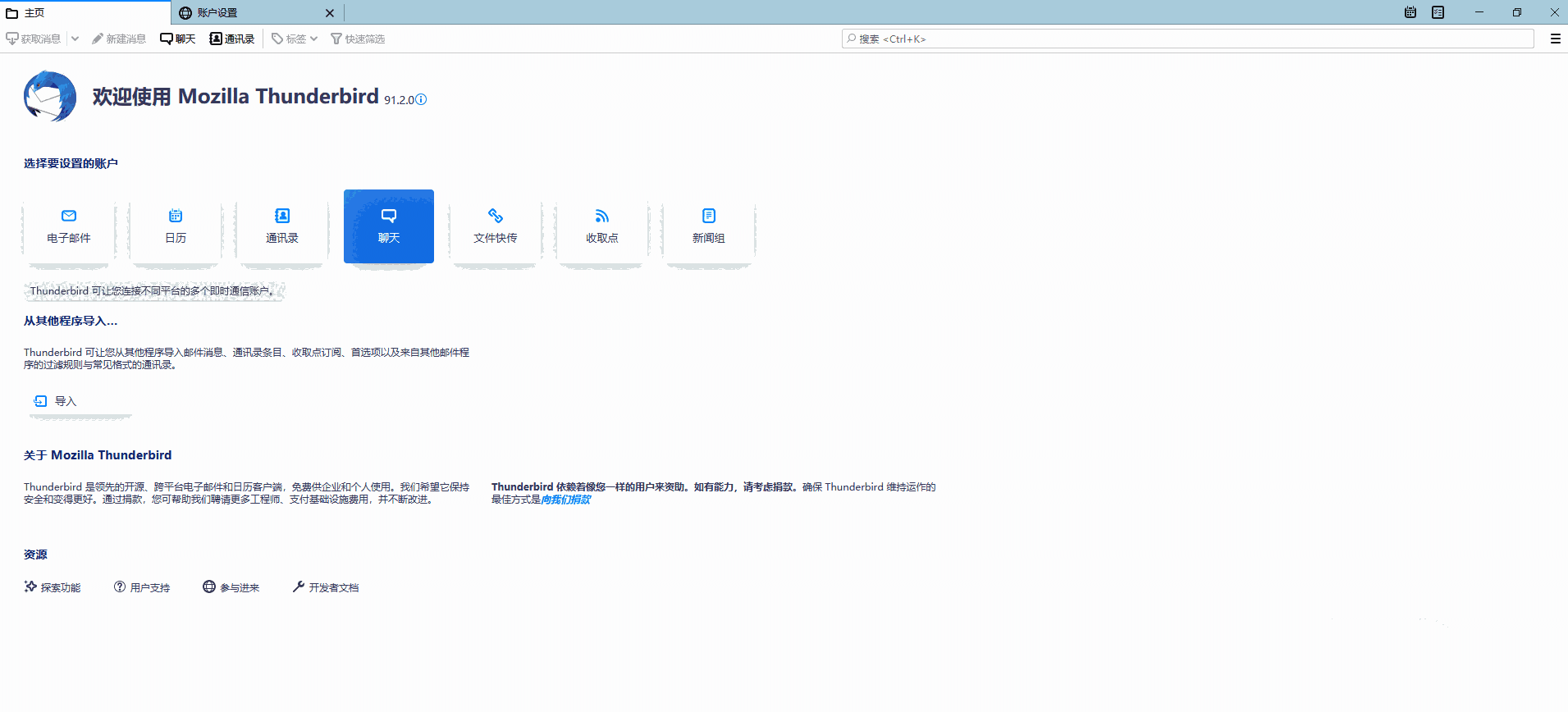Set up Filelink (文件快传) account
The height and width of the screenshot is (712, 1568).
[x=496, y=226]
